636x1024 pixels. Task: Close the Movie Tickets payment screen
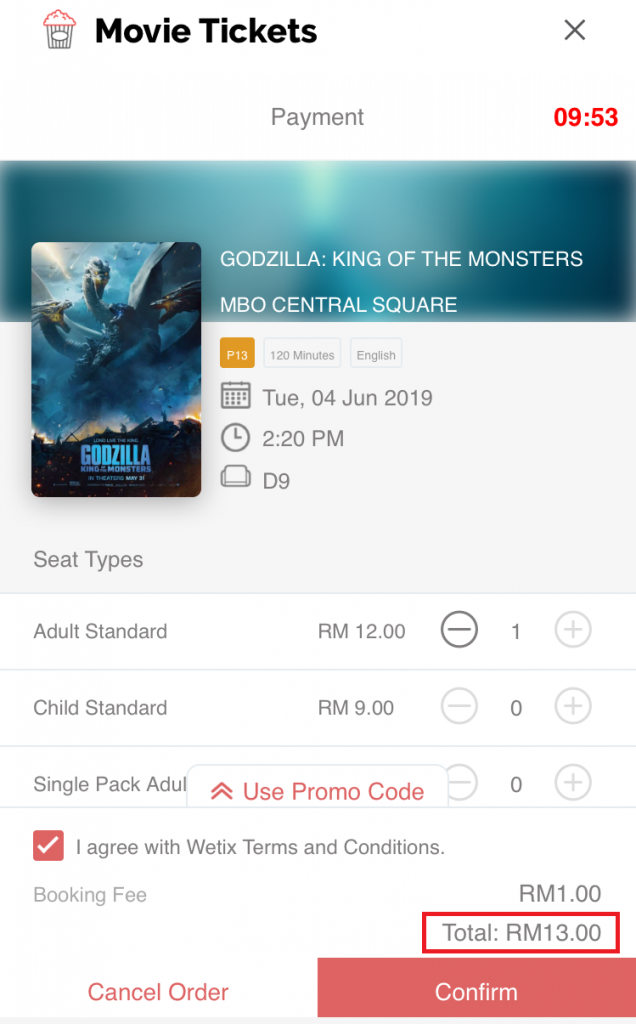pyautogui.click(x=574, y=30)
